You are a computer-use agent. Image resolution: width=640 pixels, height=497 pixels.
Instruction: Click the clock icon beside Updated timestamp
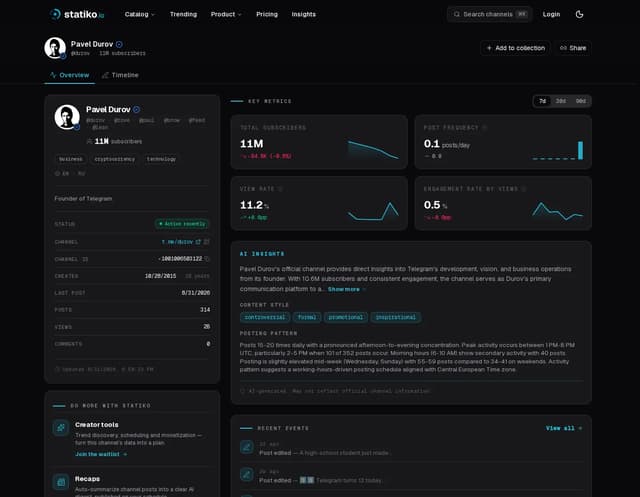pyautogui.click(x=57, y=369)
